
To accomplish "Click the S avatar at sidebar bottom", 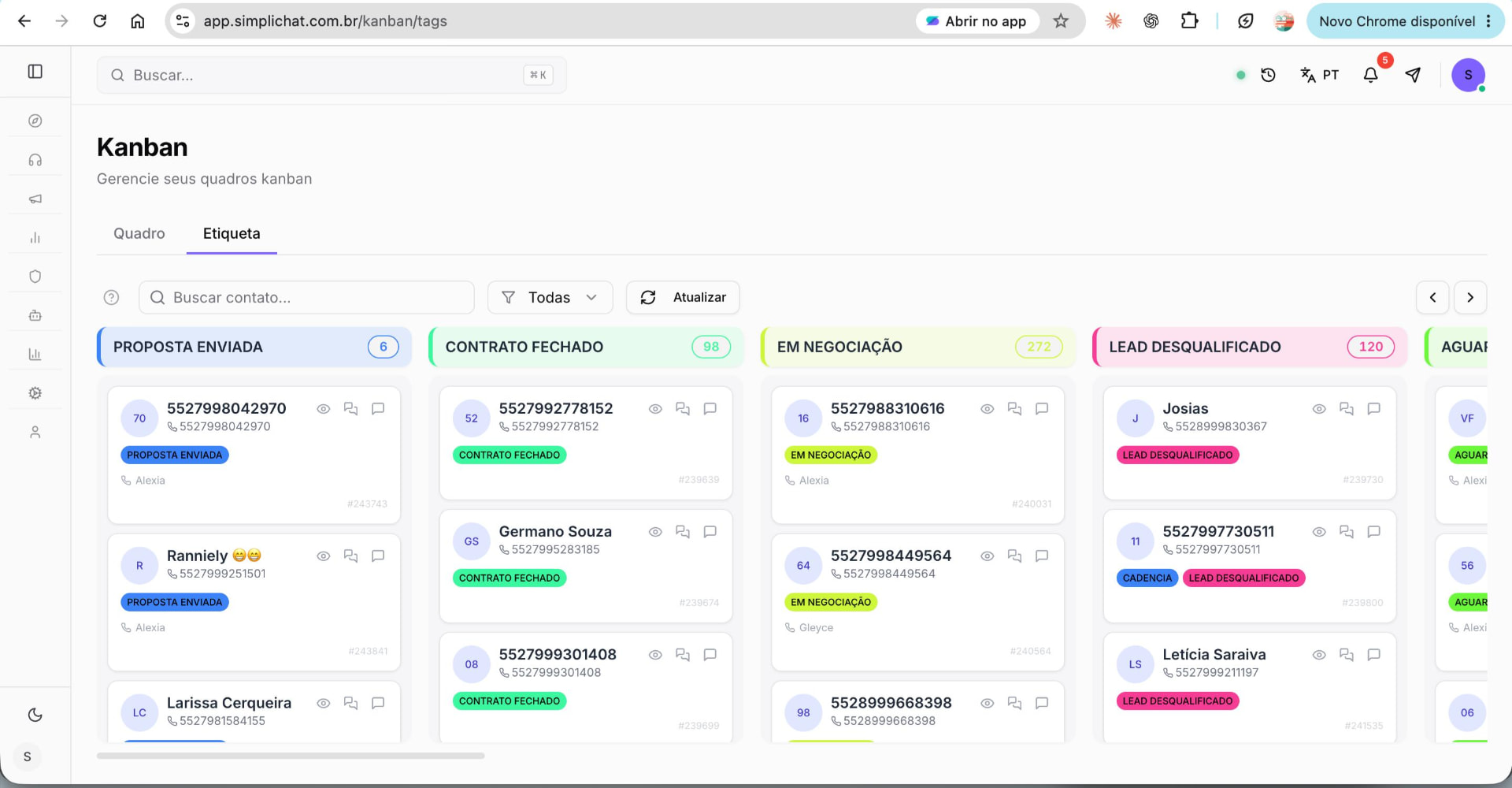I will (28, 756).
